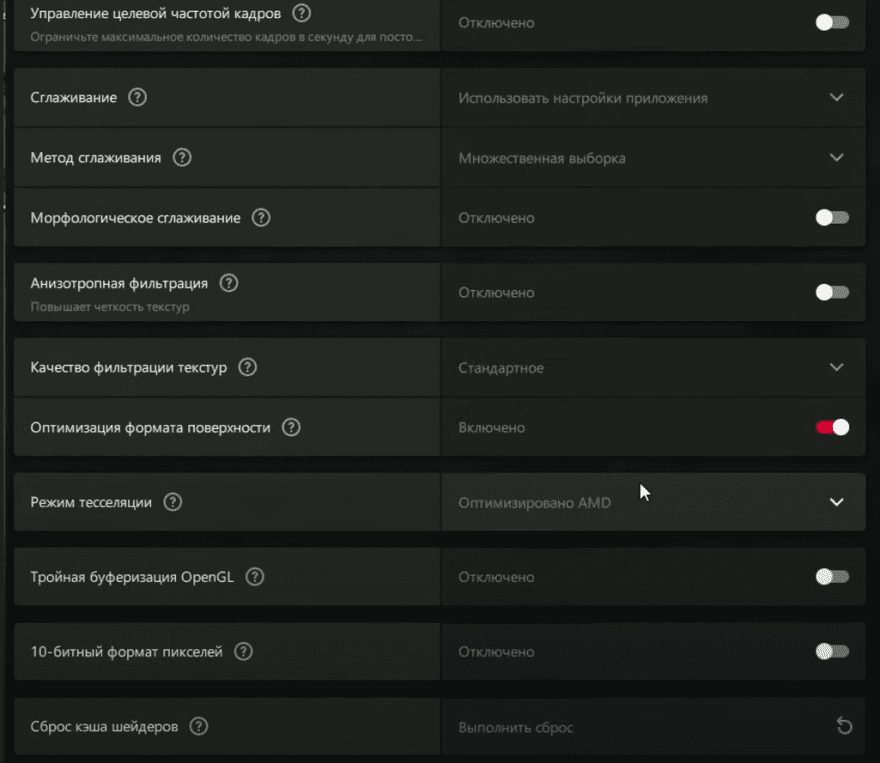View help about Морфологическое сглаживание

click(x=260, y=217)
